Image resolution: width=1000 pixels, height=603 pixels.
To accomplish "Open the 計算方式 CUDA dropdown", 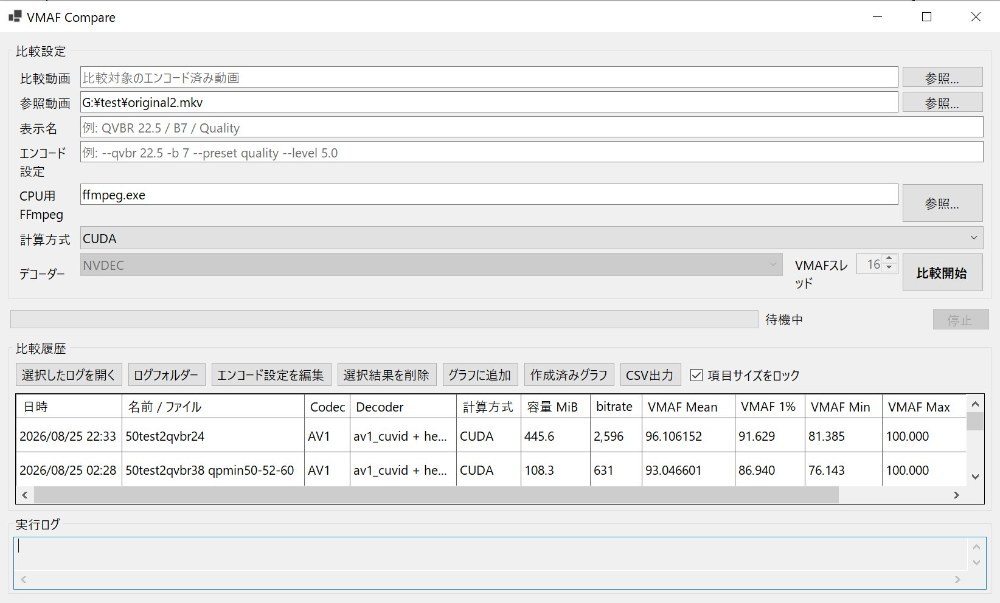I will [x=531, y=238].
